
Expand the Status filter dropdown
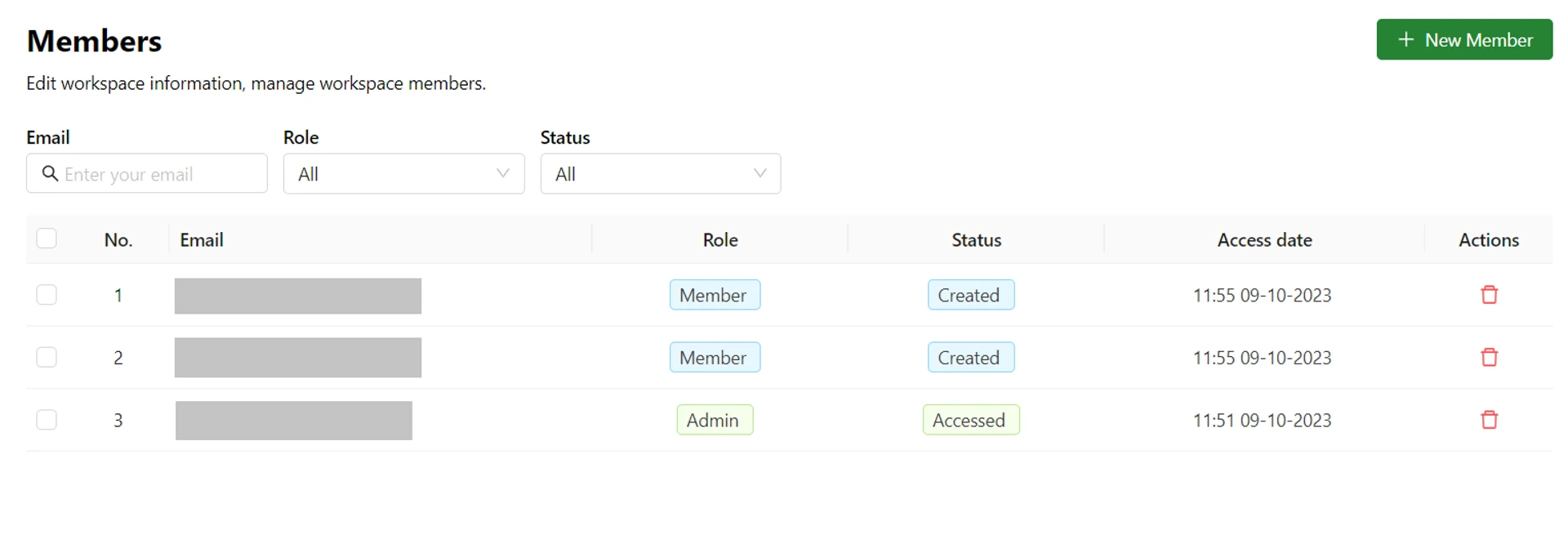tap(660, 174)
